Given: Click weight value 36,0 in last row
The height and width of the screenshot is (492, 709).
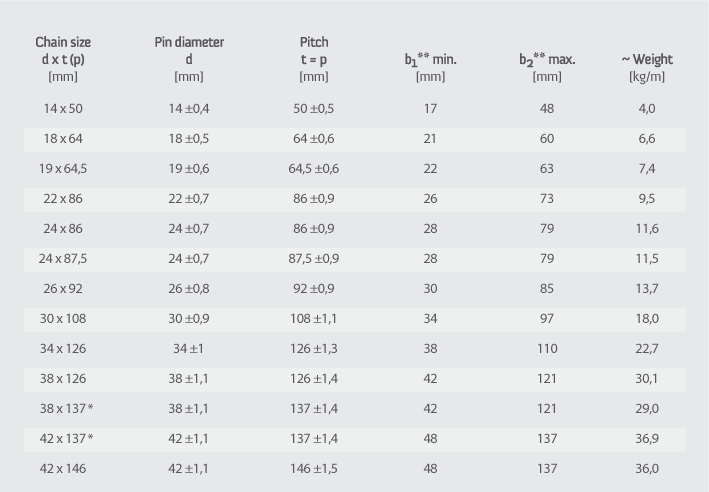Looking at the screenshot, I should click(x=647, y=468).
